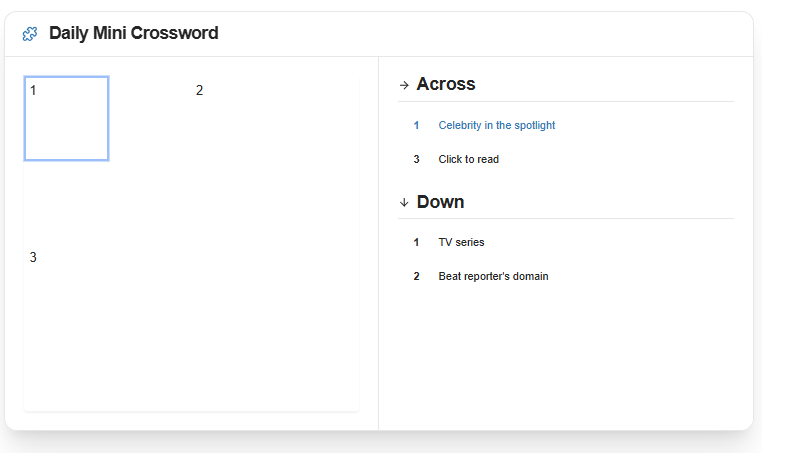Click number 1 beside the TV series clue
Screen dimensions: 786x453
(x=416, y=242)
